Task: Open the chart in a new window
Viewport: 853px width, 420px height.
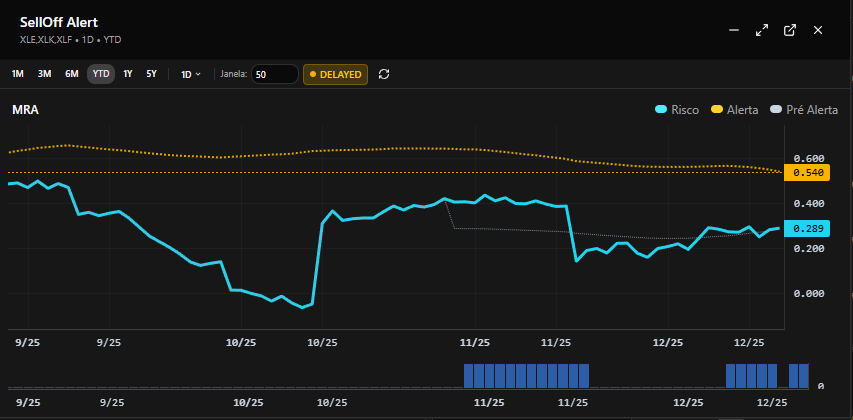Action: 790,30
